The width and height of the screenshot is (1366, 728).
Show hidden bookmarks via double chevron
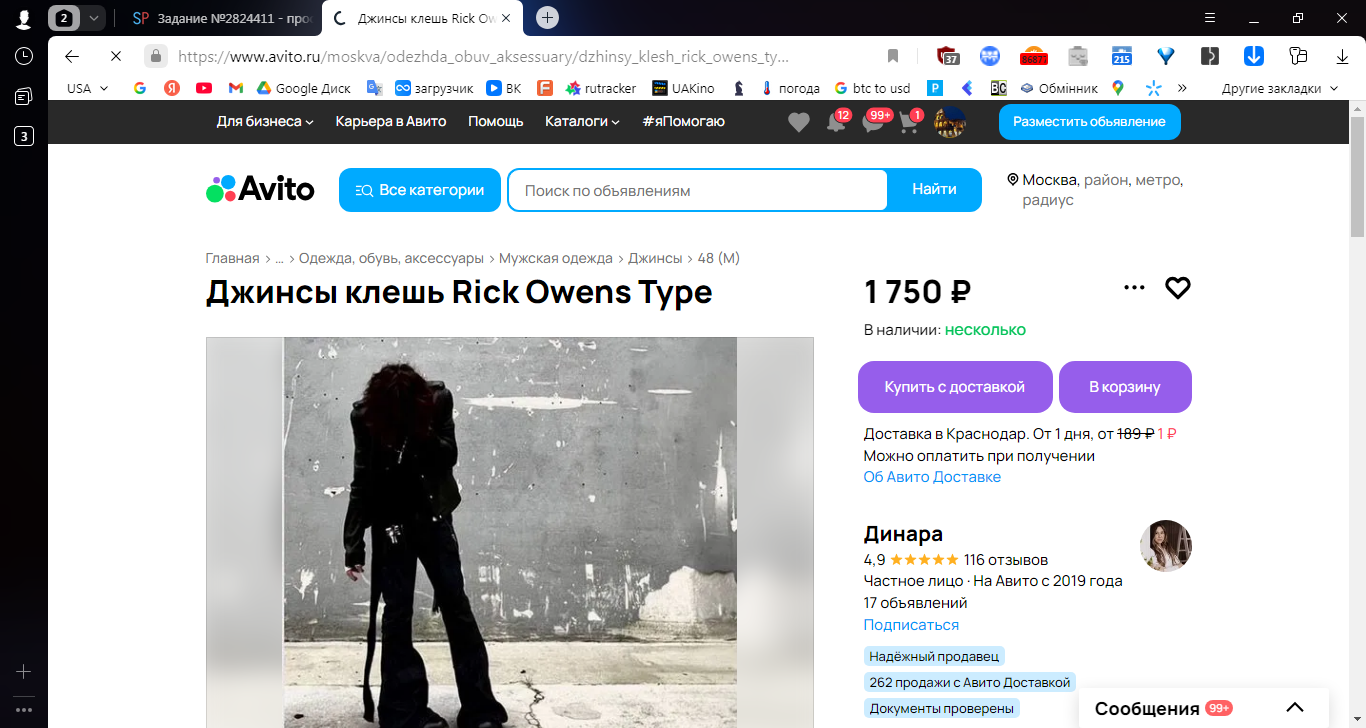coord(1182,88)
